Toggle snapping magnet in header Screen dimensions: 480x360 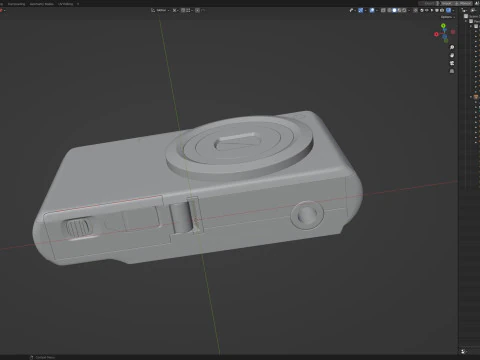click(x=183, y=10)
